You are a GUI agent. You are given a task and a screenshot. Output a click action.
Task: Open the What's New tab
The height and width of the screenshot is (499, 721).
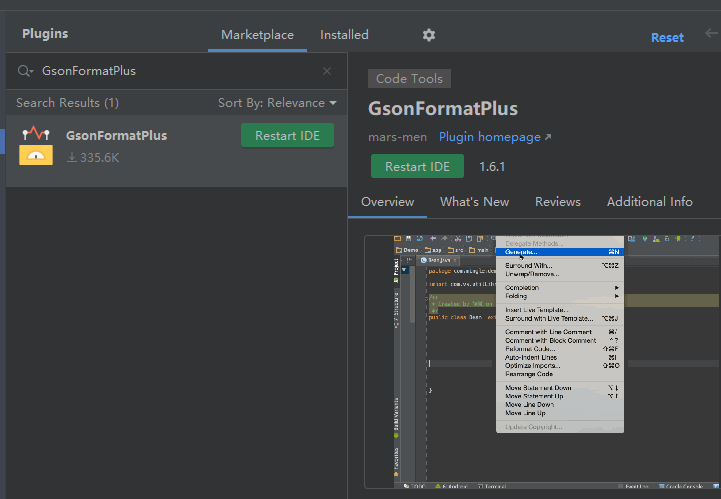tap(474, 202)
